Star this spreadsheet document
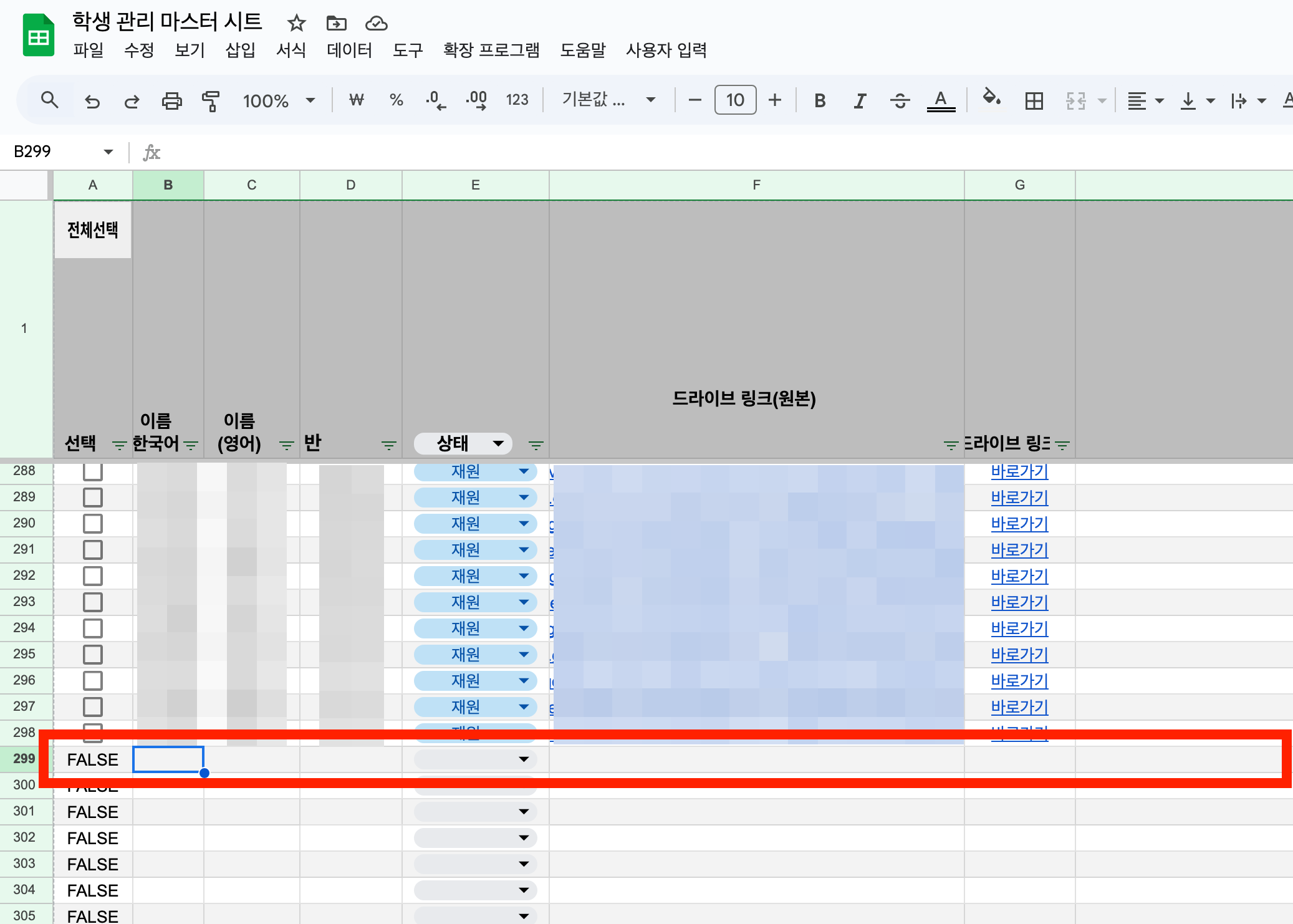Screen dimensions: 1293x924 [x=296, y=24]
